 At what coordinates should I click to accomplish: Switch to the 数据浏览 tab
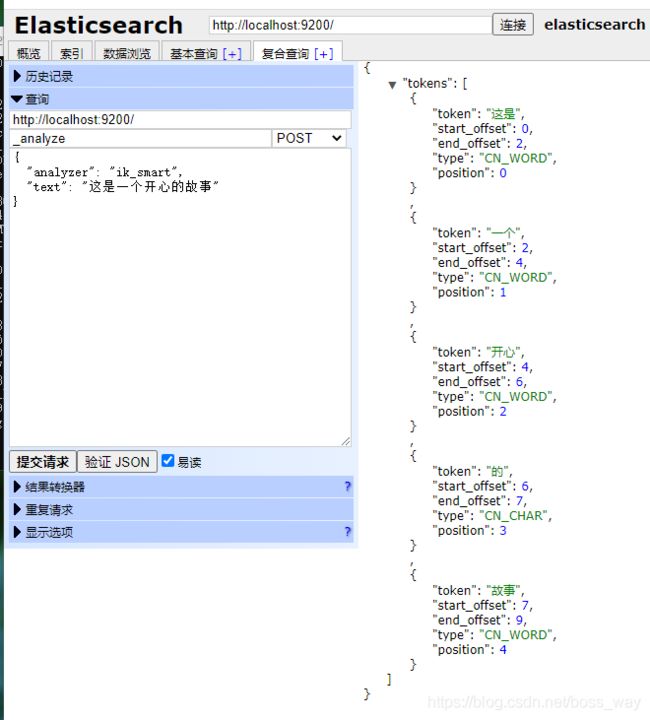[127, 53]
